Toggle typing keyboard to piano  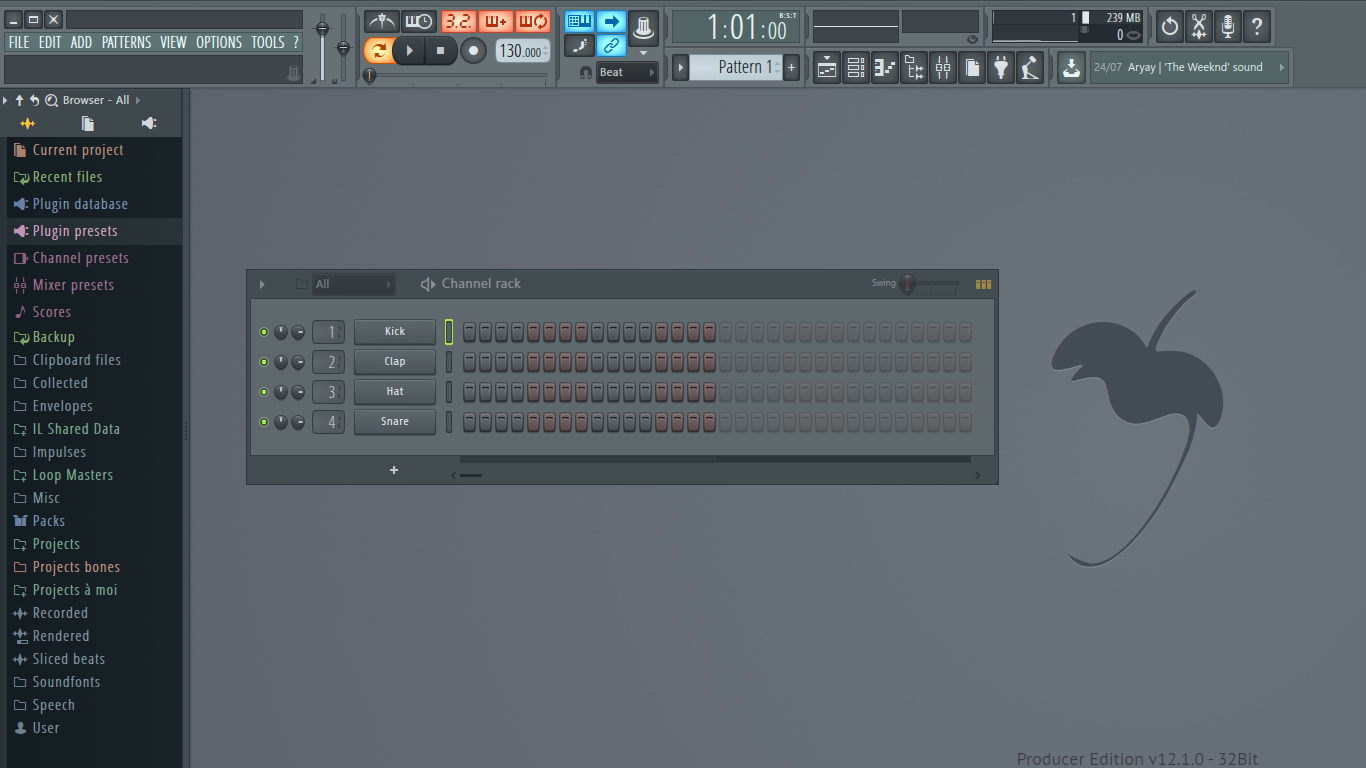[x=579, y=21]
